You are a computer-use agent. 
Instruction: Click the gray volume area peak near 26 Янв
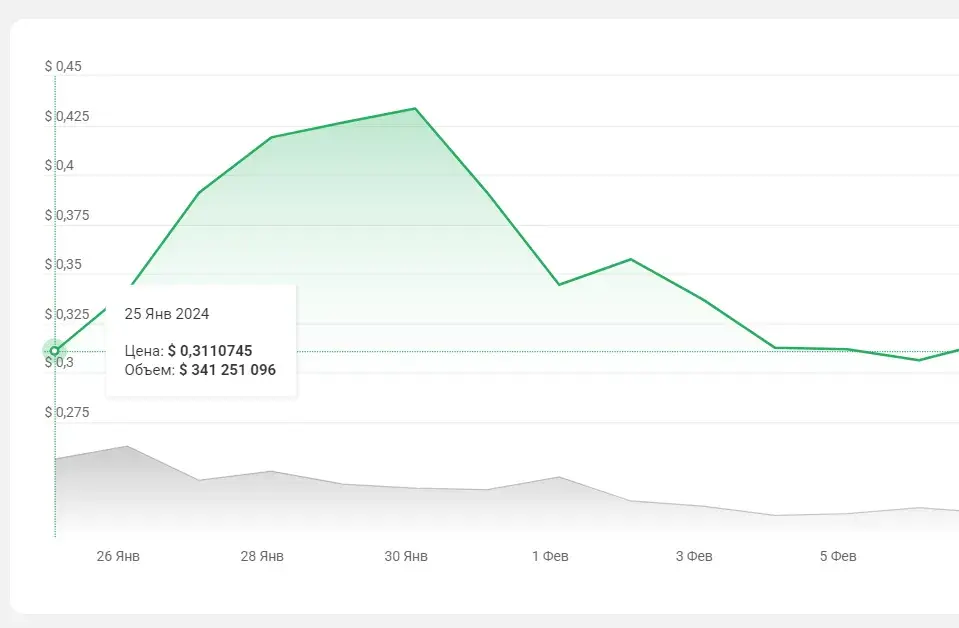pyautogui.click(x=127, y=446)
